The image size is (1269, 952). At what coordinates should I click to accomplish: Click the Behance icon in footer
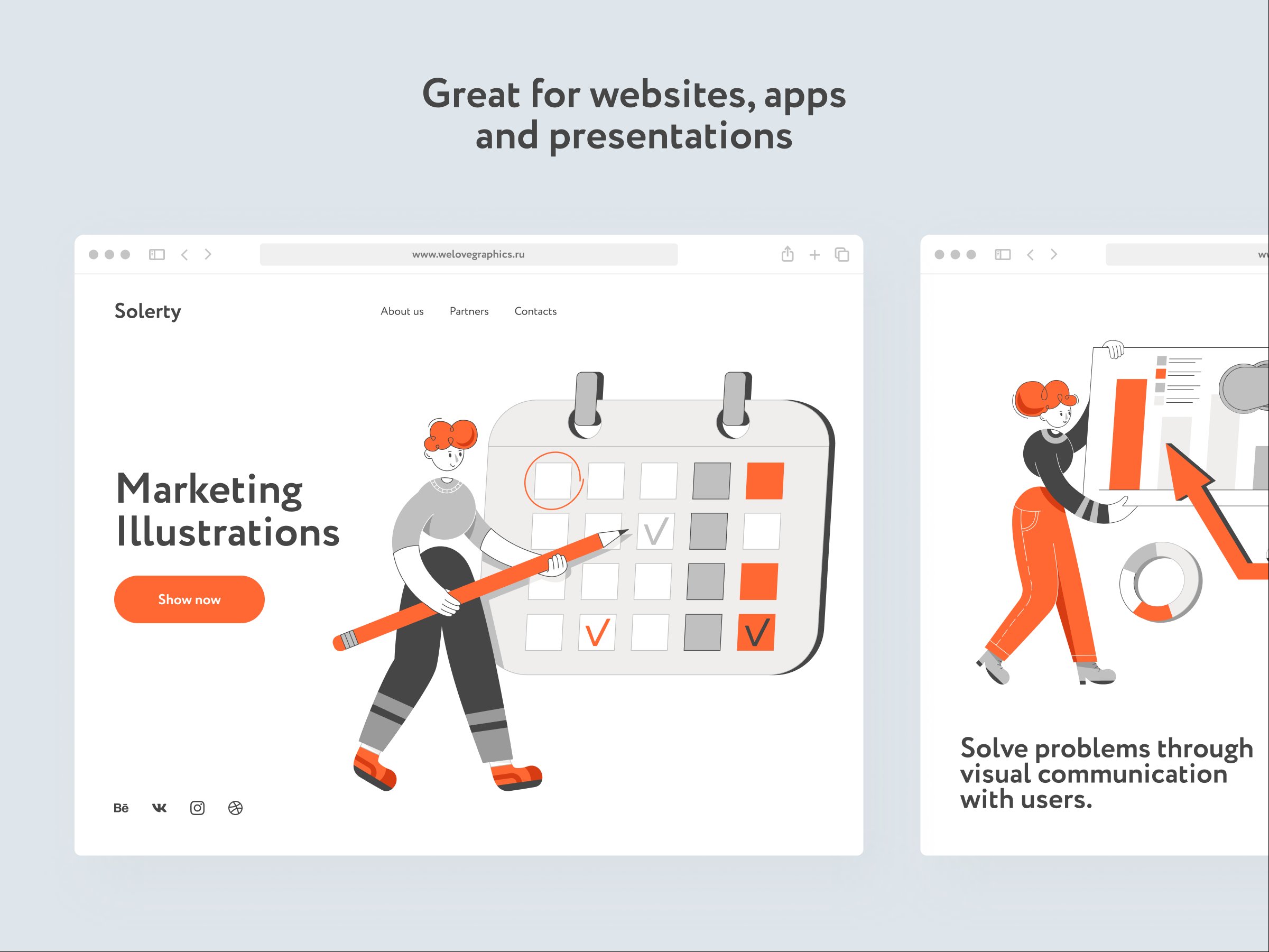(121, 808)
